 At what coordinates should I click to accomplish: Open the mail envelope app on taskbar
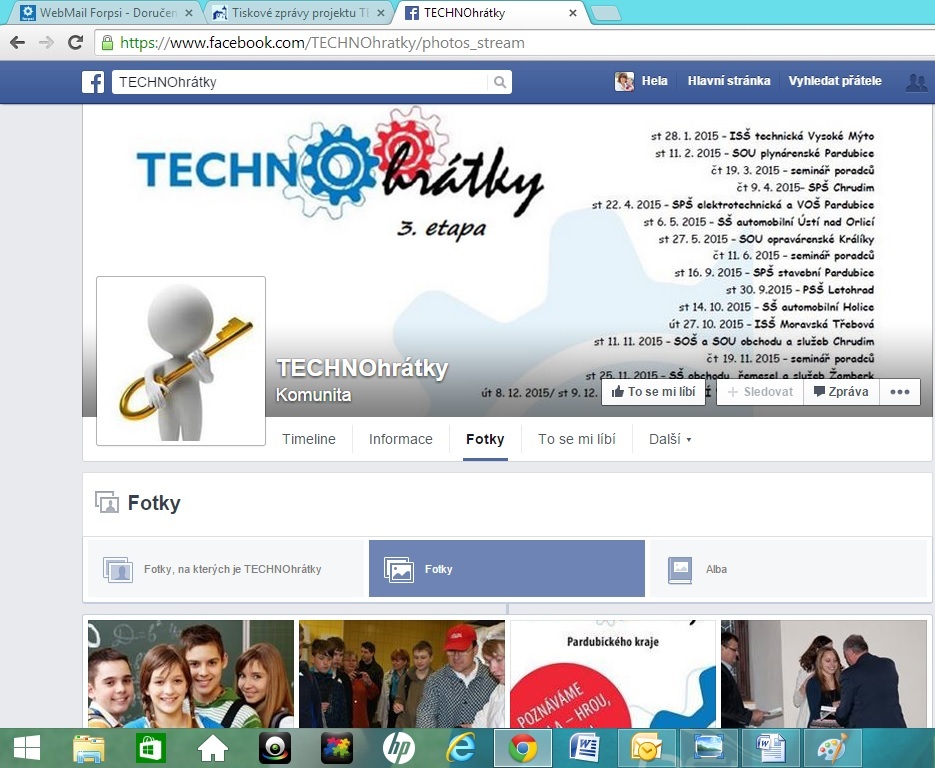tap(646, 748)
